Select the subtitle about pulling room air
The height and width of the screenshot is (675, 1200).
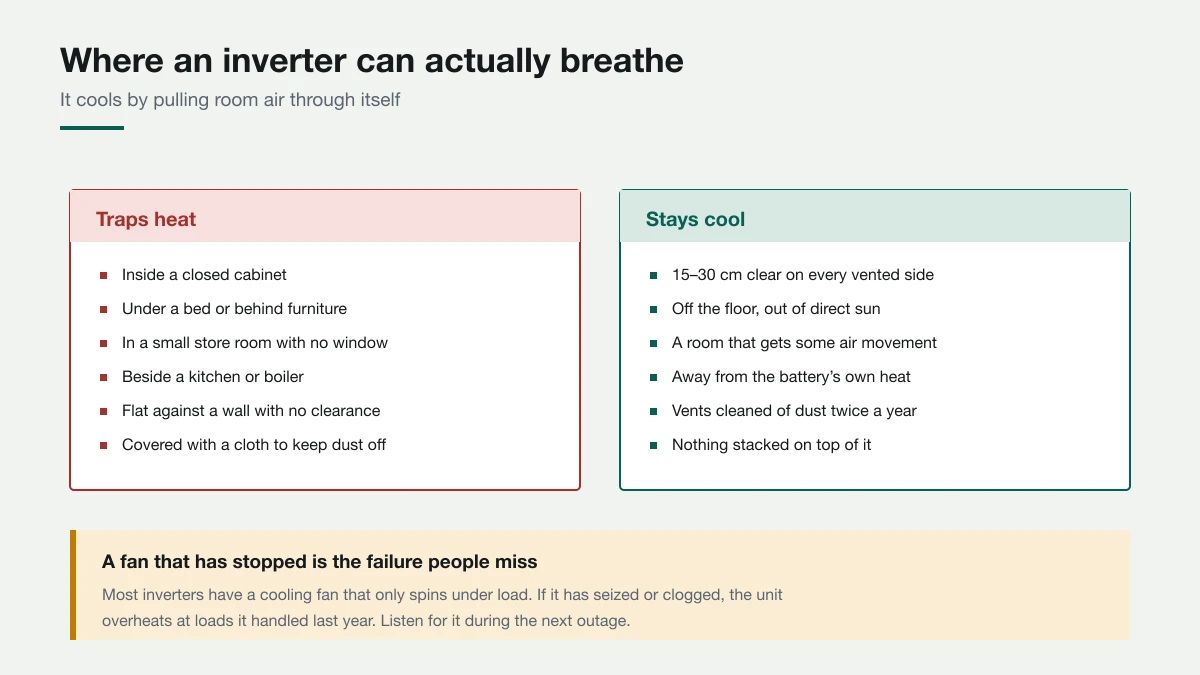click(230, 100)
